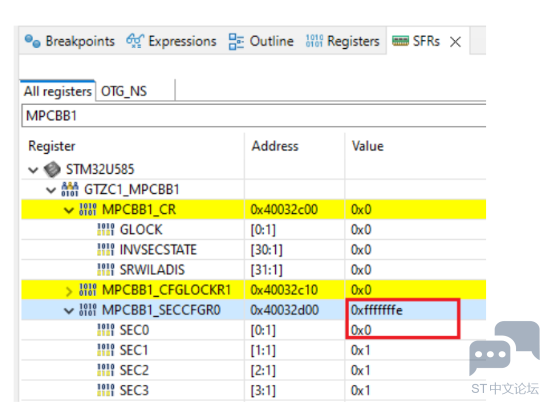Click the Value column header
548x404 pixels.
point(416,146)
